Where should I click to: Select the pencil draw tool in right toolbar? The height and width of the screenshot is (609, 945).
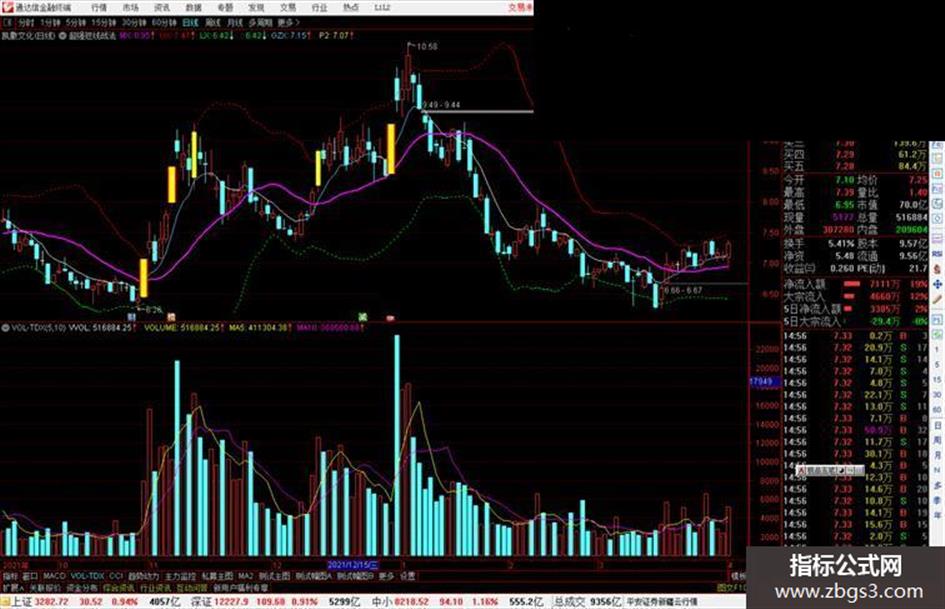[x=937, y=298]
